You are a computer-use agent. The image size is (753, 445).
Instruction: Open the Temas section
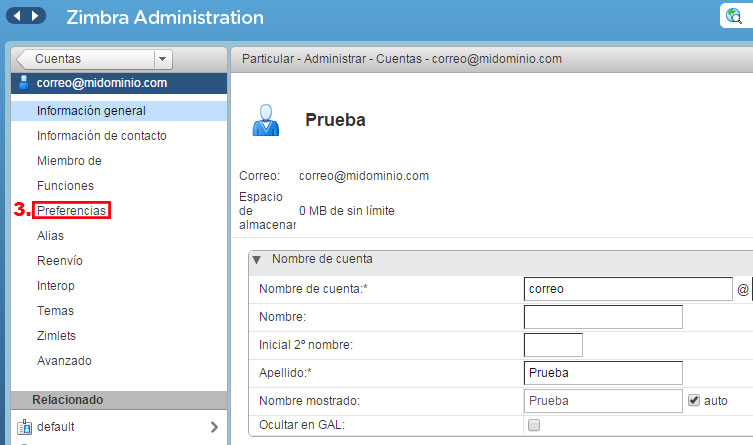pos(55,311)
